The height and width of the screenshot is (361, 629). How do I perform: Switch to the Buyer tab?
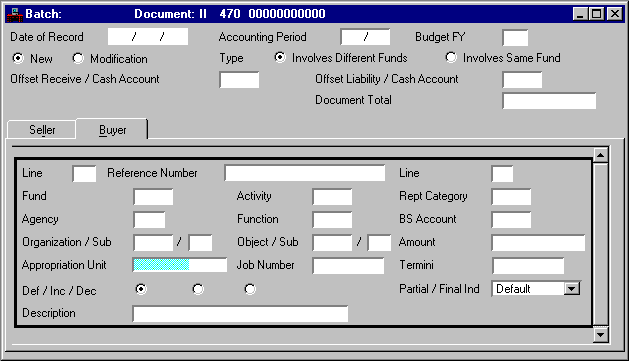point(112,130)
